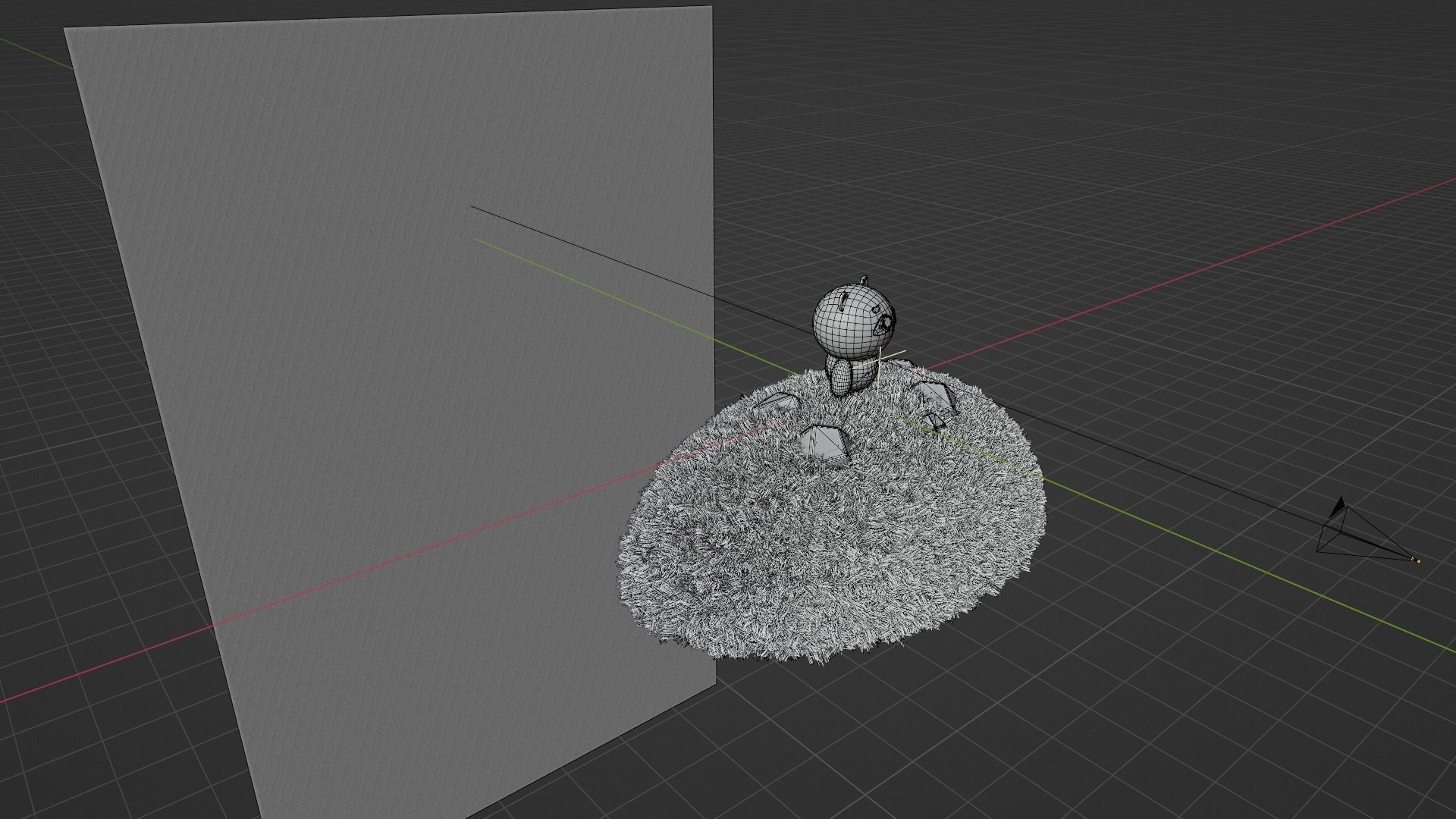Image resolution: width=1456 pixels, height=819 pixels.
Task: Select the character's eye
Action: tap(883, 324)
